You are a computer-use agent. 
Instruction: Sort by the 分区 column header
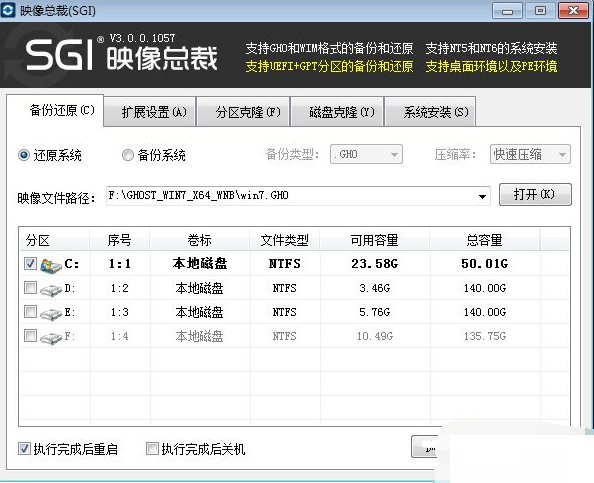[54, 240]
